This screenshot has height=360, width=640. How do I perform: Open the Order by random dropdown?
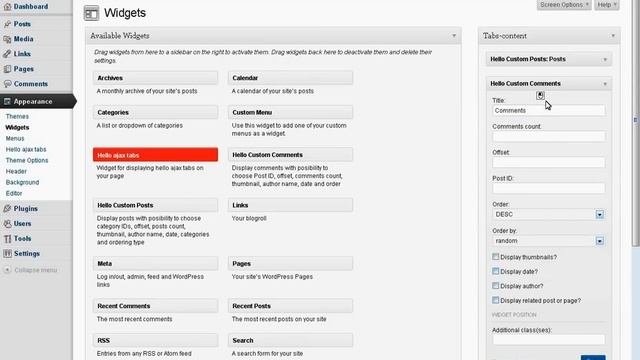[548, 241]
